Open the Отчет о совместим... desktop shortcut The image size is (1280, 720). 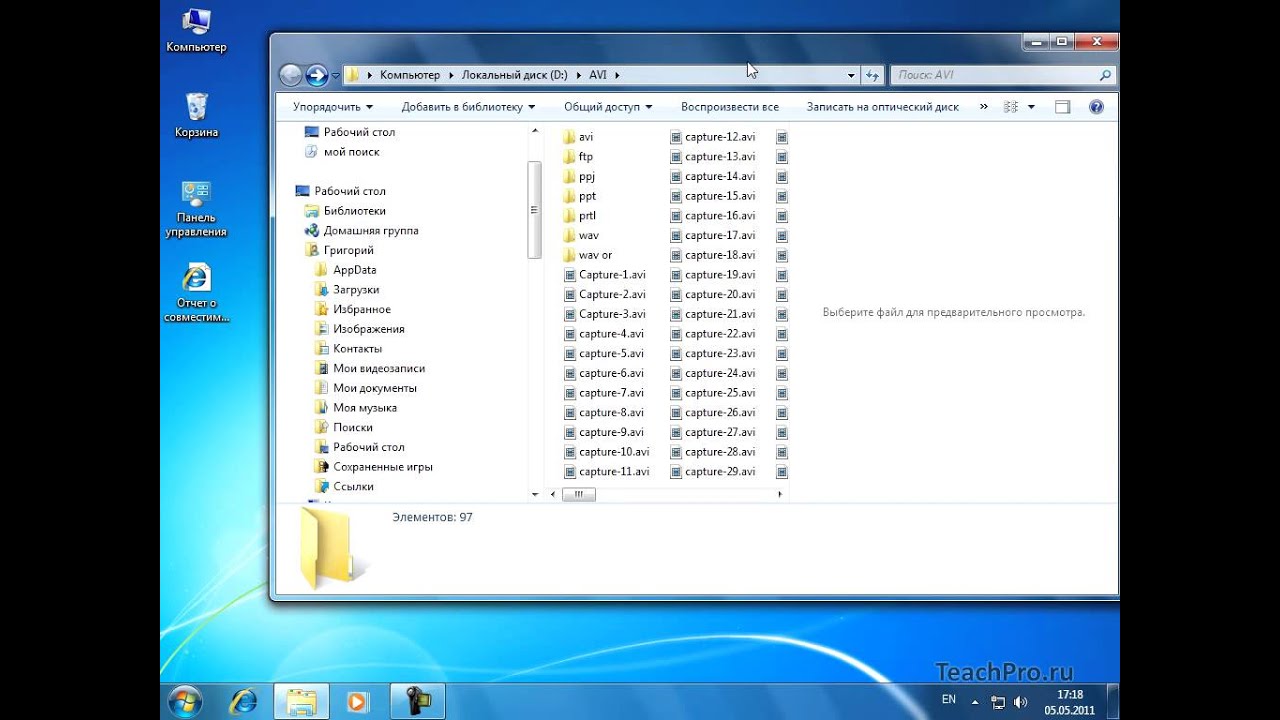point(196,293)
